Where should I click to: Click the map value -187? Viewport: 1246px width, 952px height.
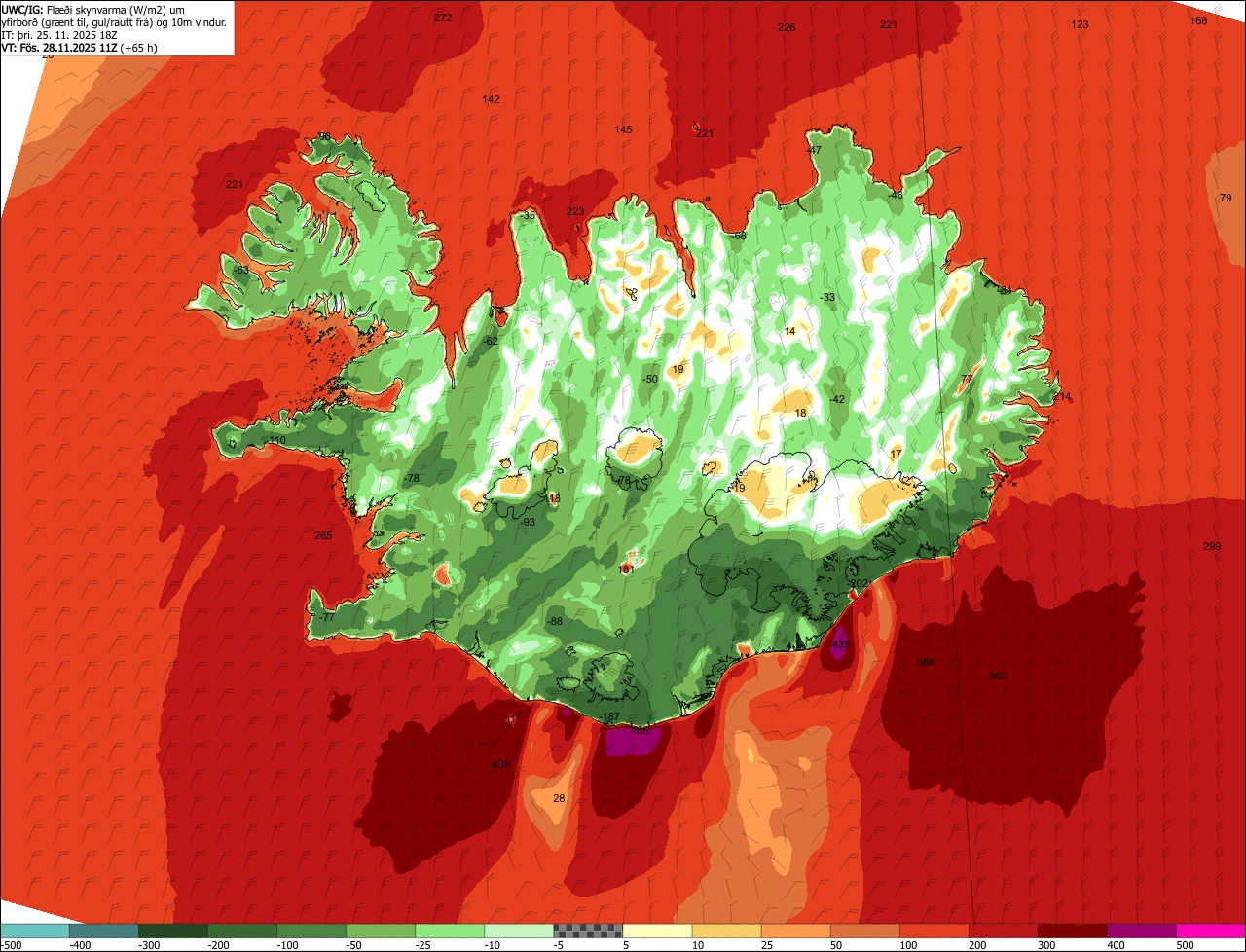609,716
